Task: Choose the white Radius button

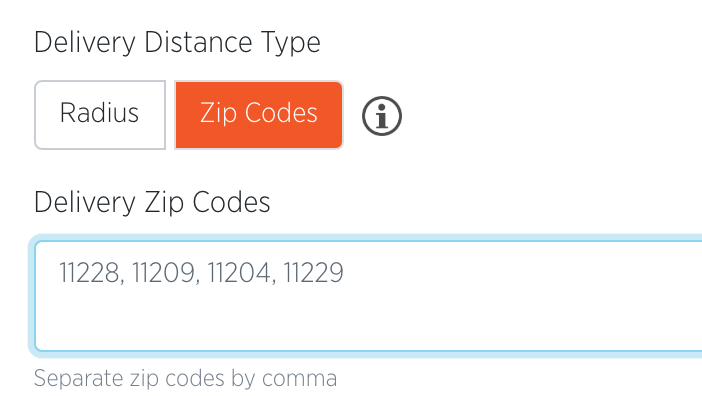Action: tap(100, 115)
